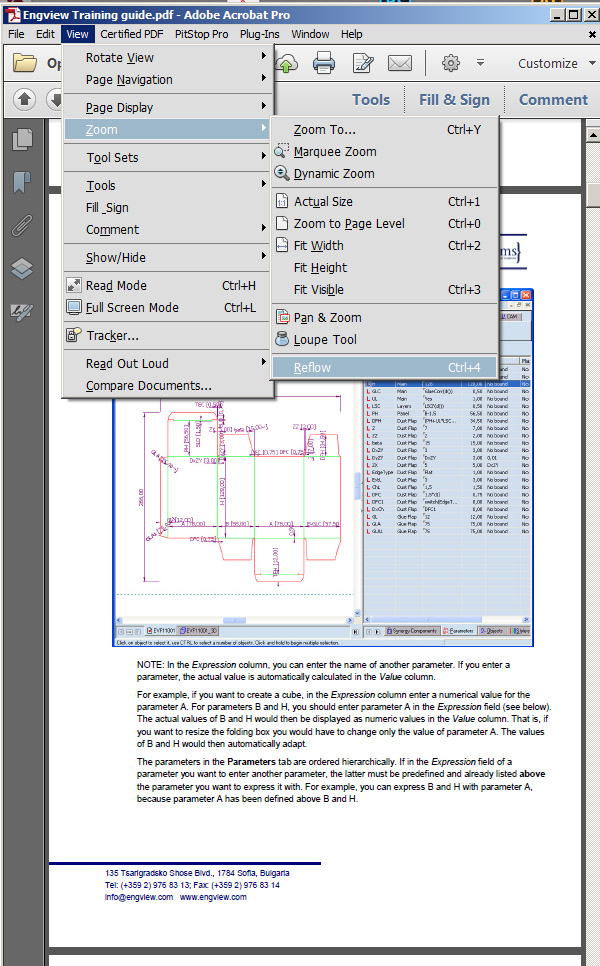Open Signatures panel in sidebar
600x966 pixels.
(22, 312)
